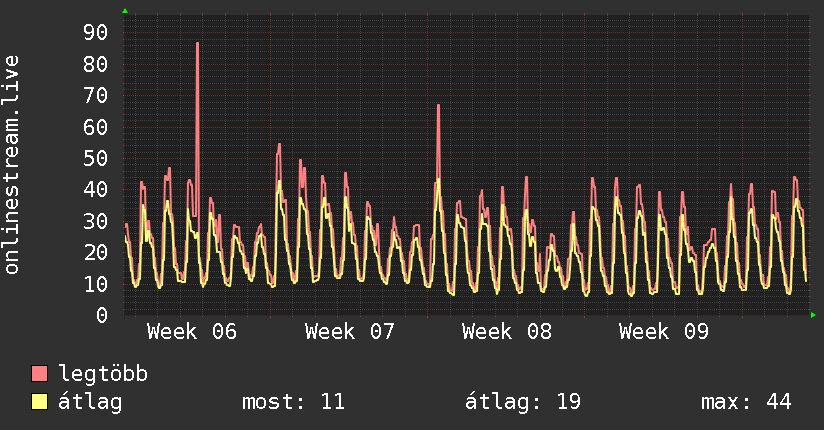Click the yellow átlag legend swatch

click(39, 402)
